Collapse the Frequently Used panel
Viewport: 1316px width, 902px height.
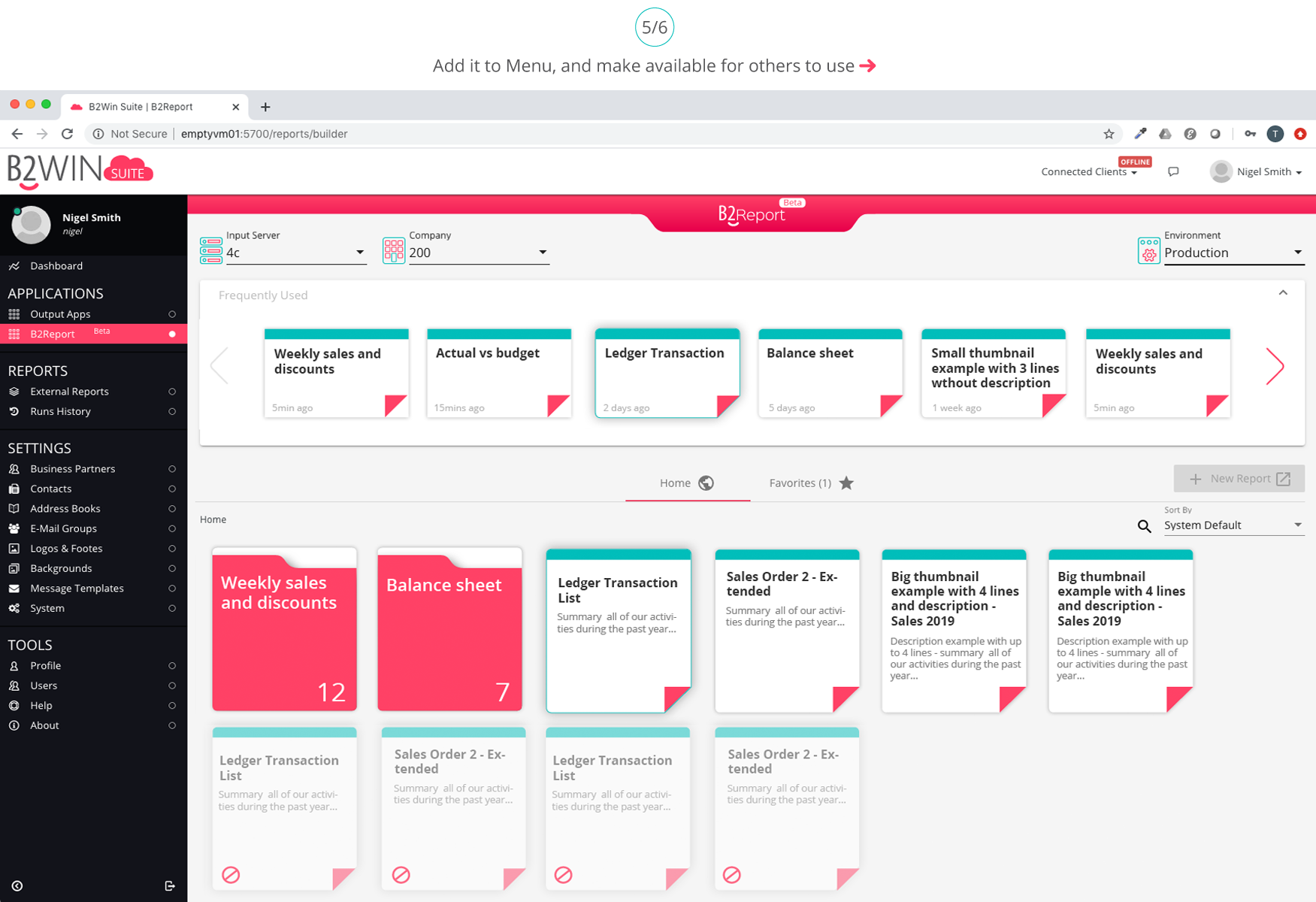click(1283, 293)
